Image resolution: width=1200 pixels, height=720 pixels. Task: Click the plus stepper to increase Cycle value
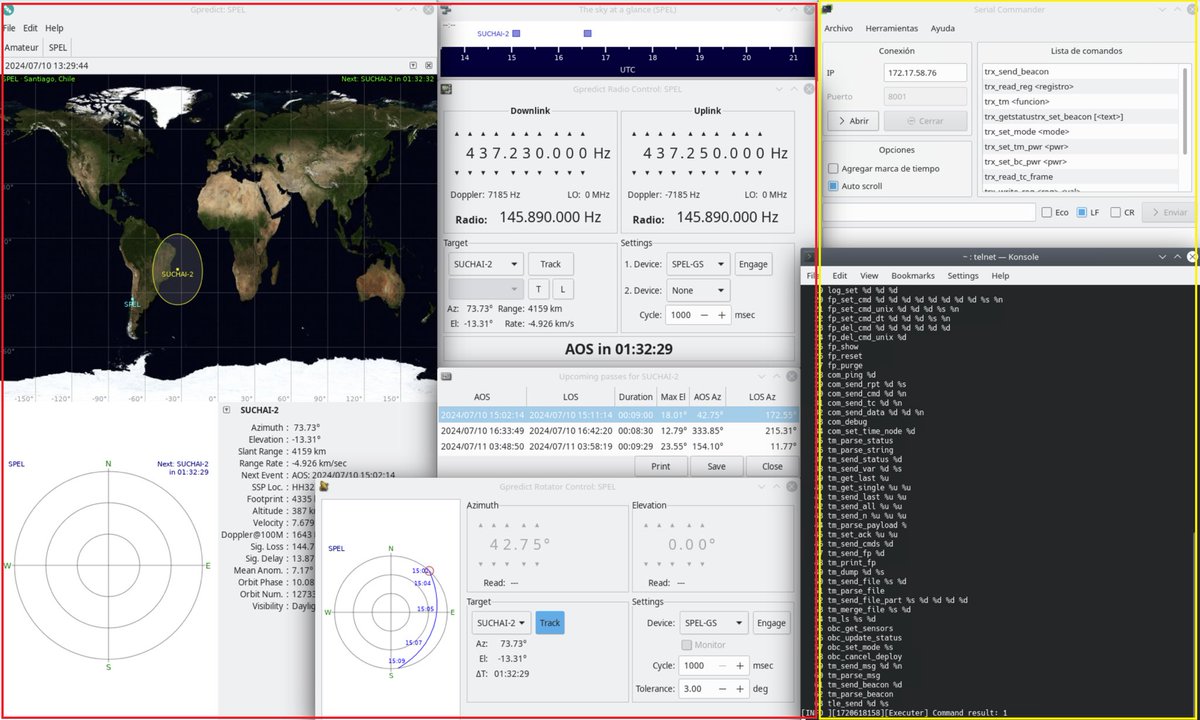[721, 314]
